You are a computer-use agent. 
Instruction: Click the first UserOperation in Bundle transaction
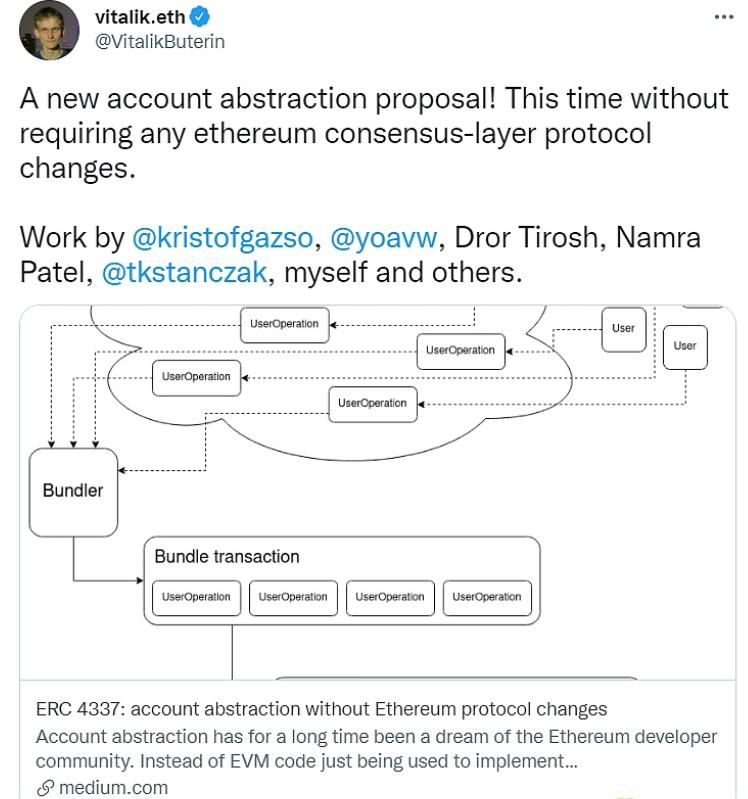click(196, 597)
